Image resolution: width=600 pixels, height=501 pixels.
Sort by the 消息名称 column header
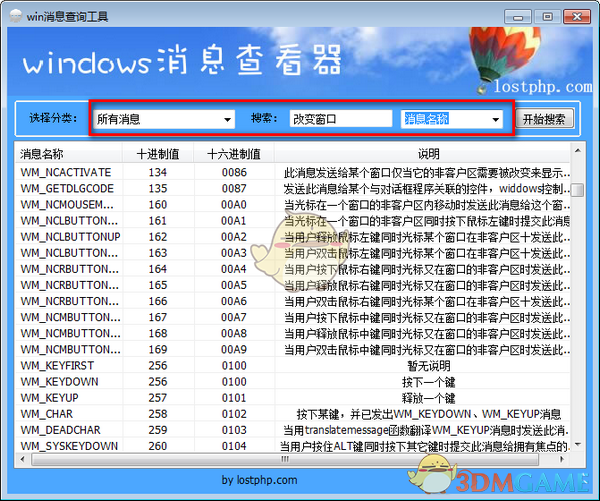[68, 154]
